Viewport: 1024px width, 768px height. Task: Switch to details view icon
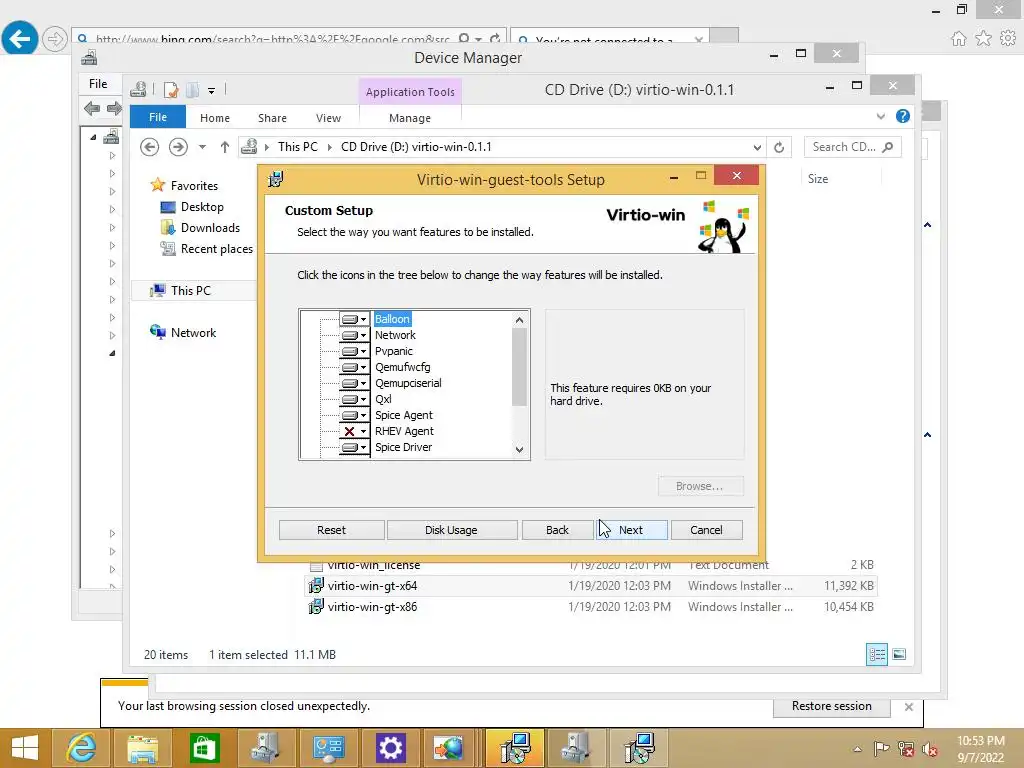[876, 654]
